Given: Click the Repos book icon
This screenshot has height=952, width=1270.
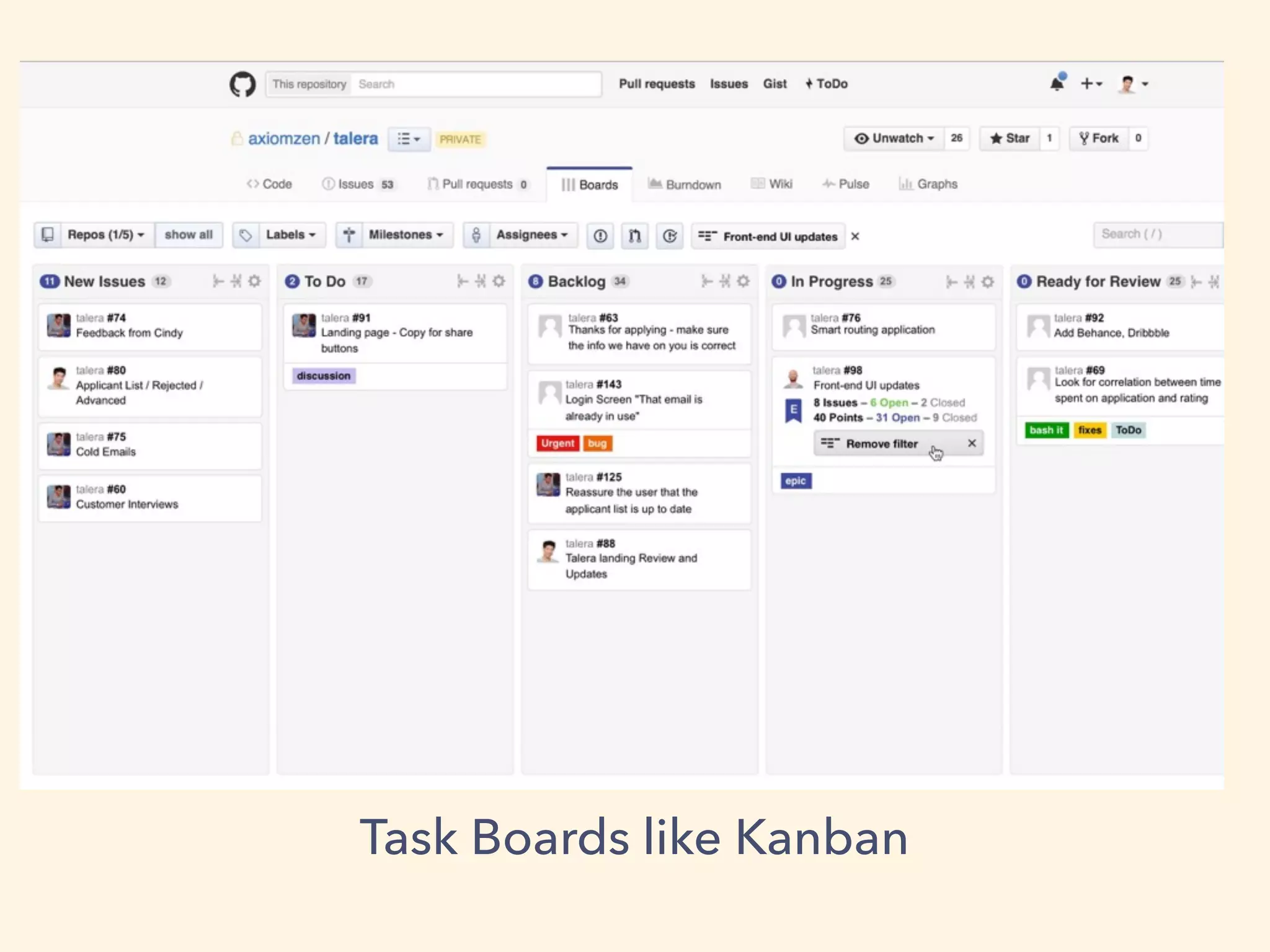Looking at the screenshot, I should 48,235.
